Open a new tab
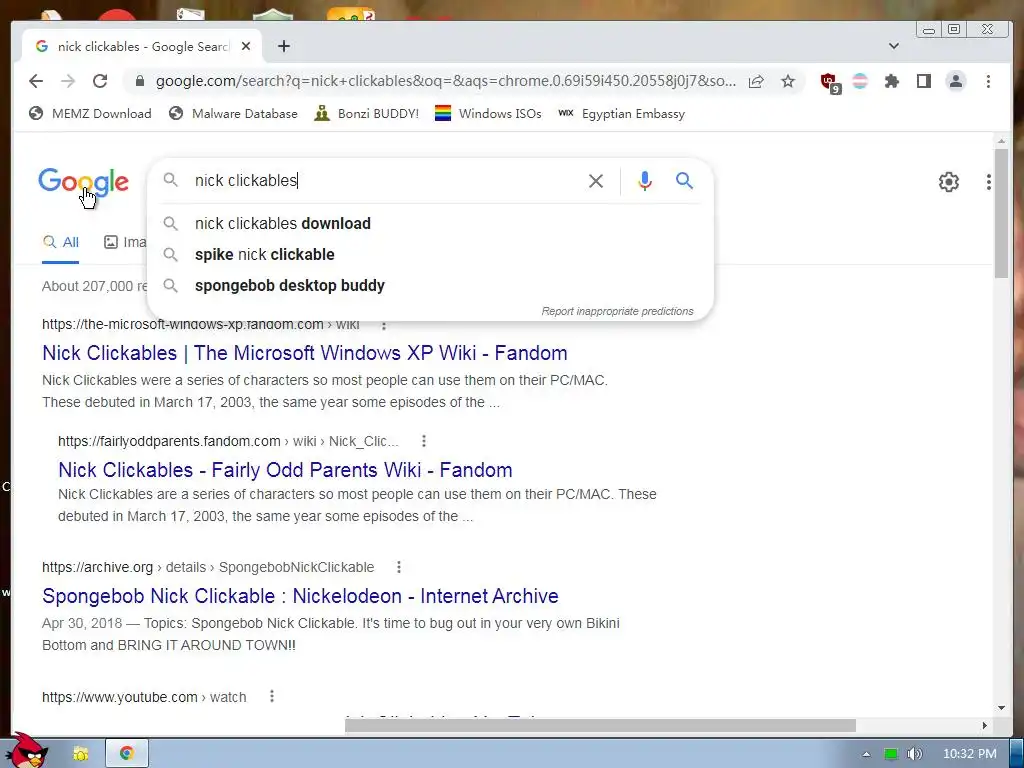The height and width of the screenshot is (768, 1024). pos(283,46)
